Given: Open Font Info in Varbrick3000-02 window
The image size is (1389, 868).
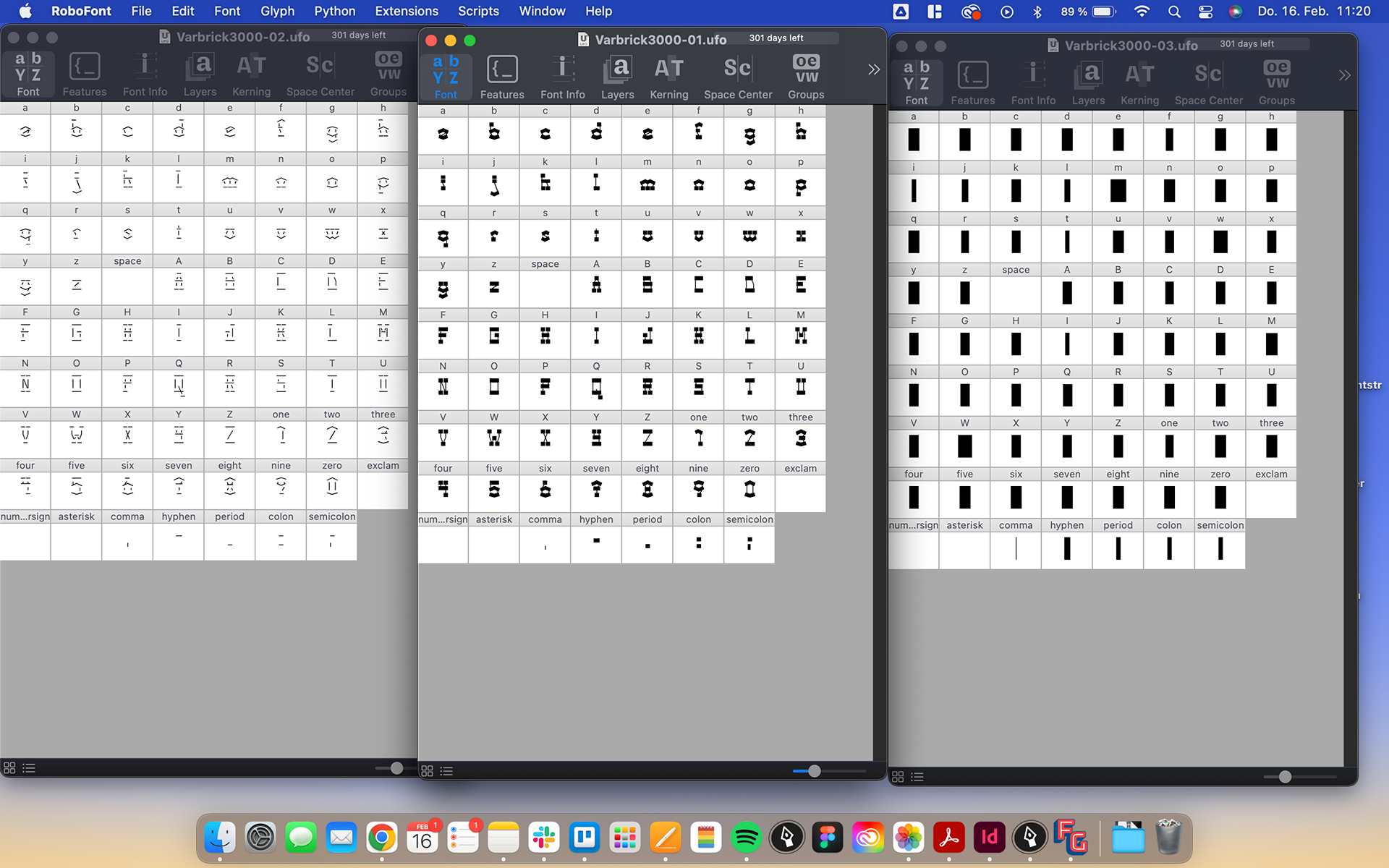Looking at the screenshot, I should 145,73.
